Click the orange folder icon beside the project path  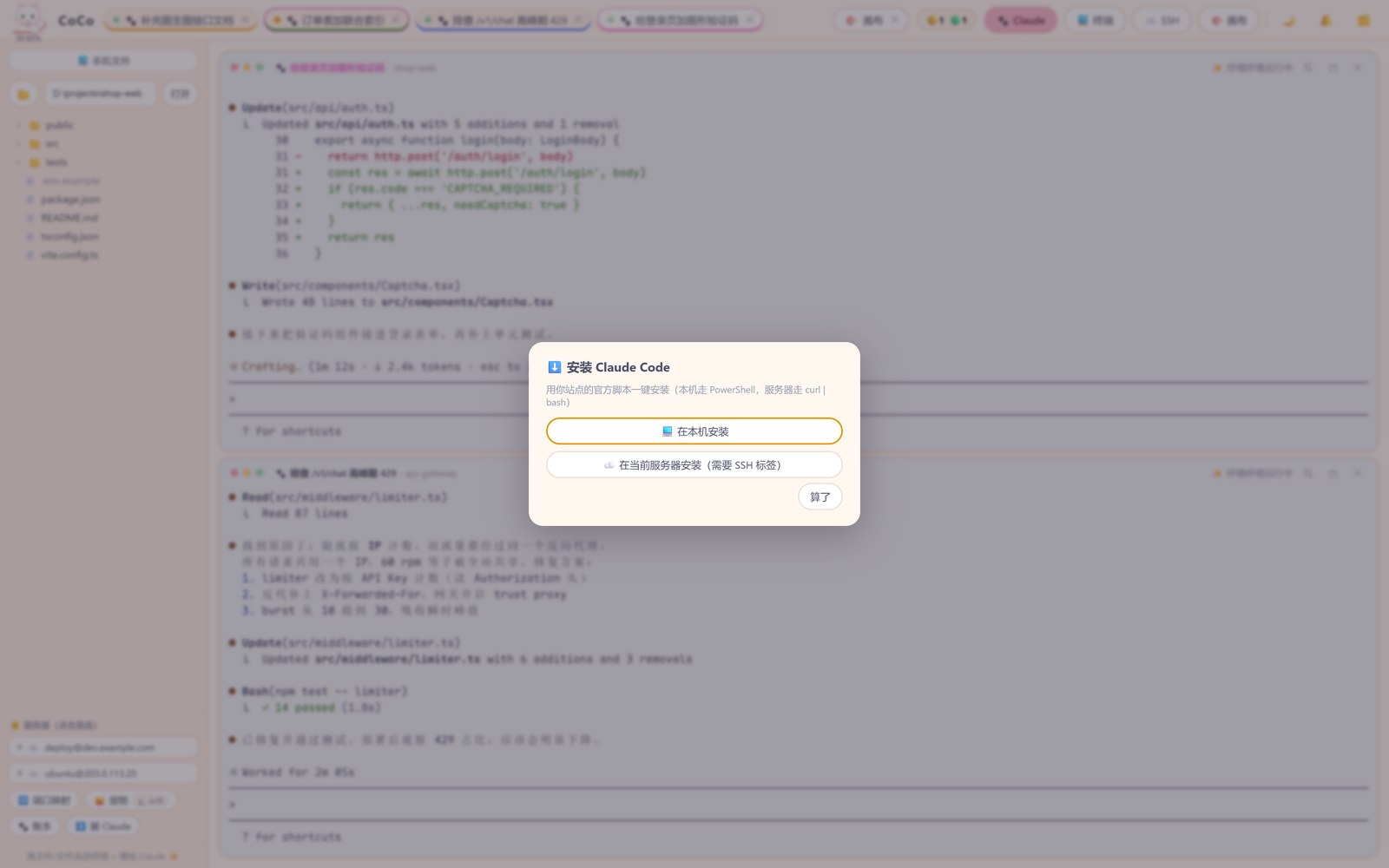[x=23, y=94]
